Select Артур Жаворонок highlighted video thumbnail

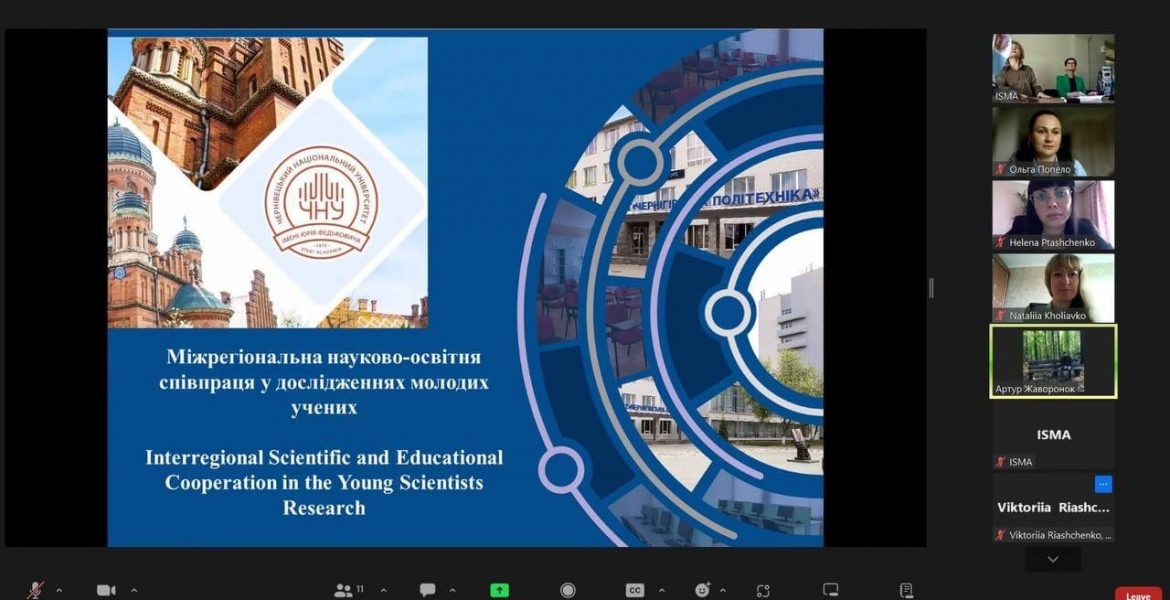click(1053, 361)
